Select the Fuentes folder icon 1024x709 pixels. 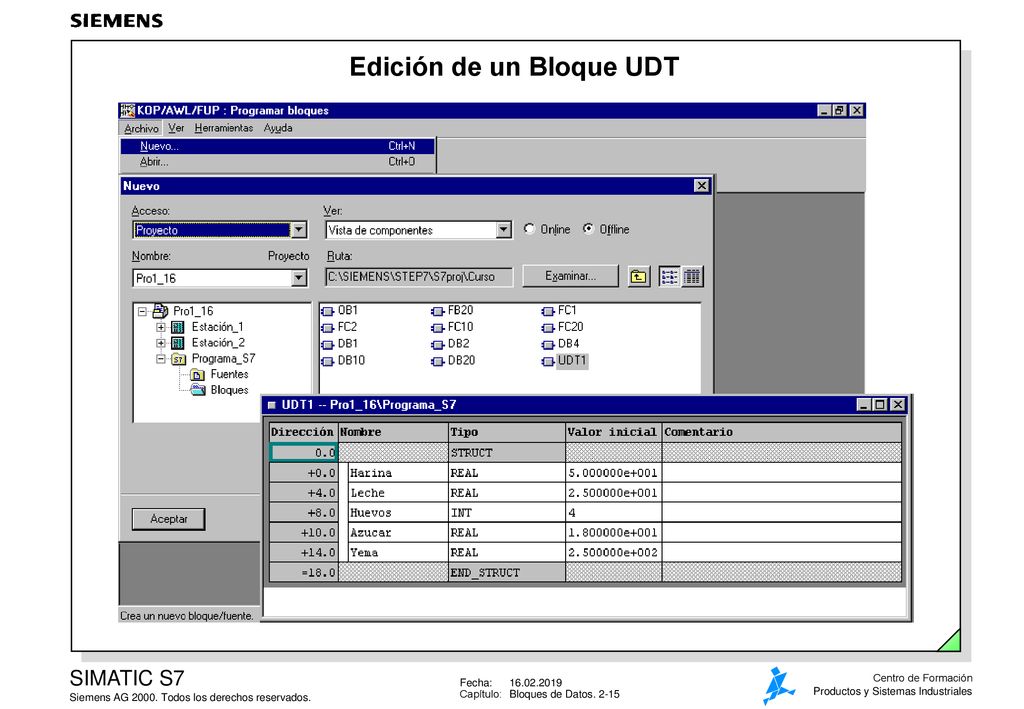pyautogui.click(x=197, y=375)
